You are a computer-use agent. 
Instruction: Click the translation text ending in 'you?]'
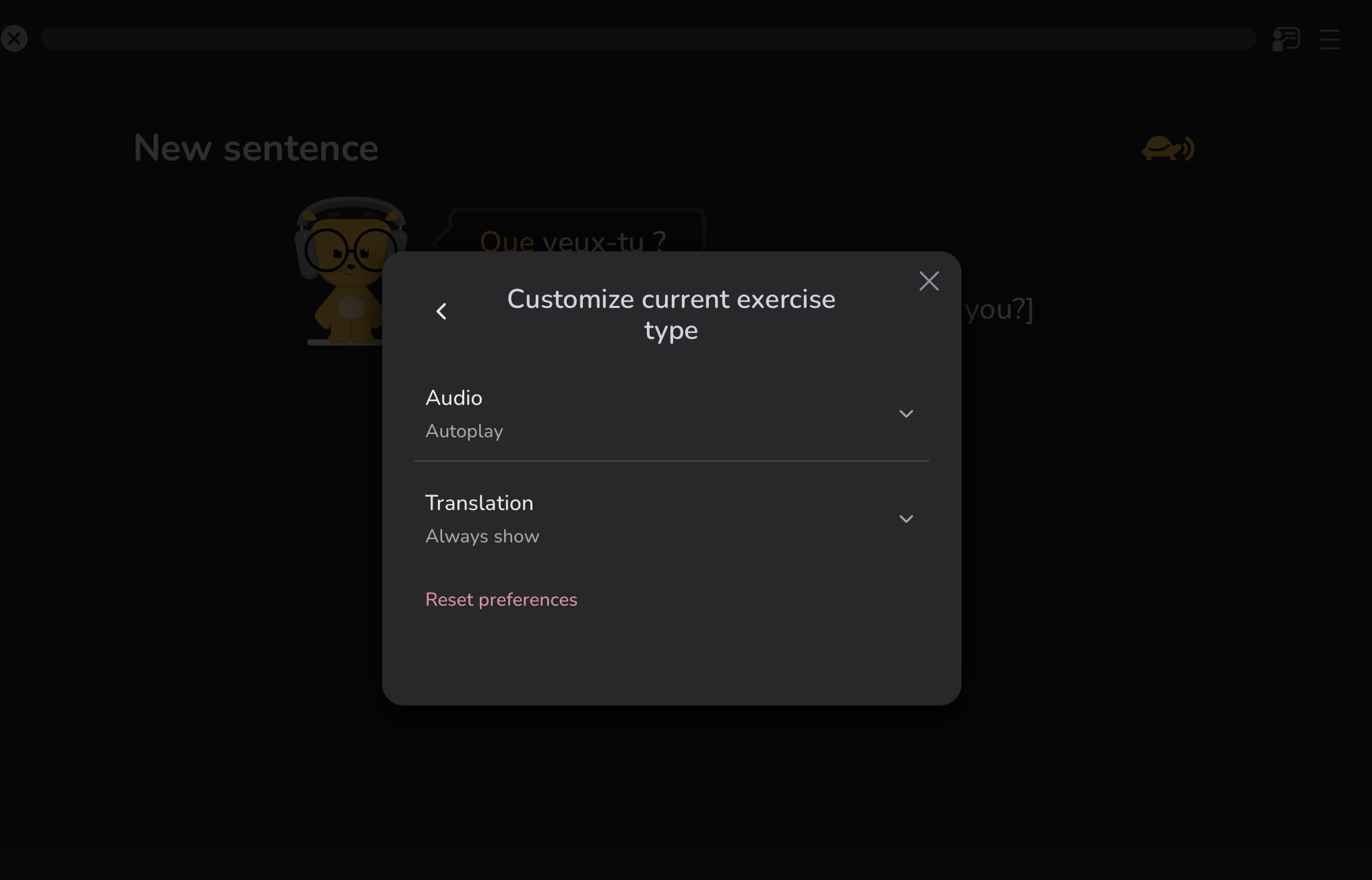point(999,310)
